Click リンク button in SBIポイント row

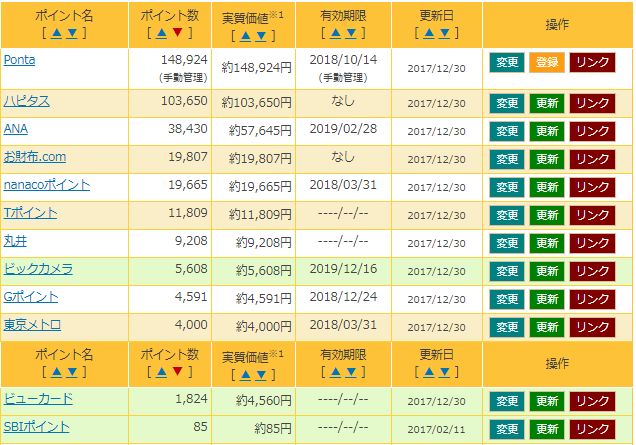(592, 430)
